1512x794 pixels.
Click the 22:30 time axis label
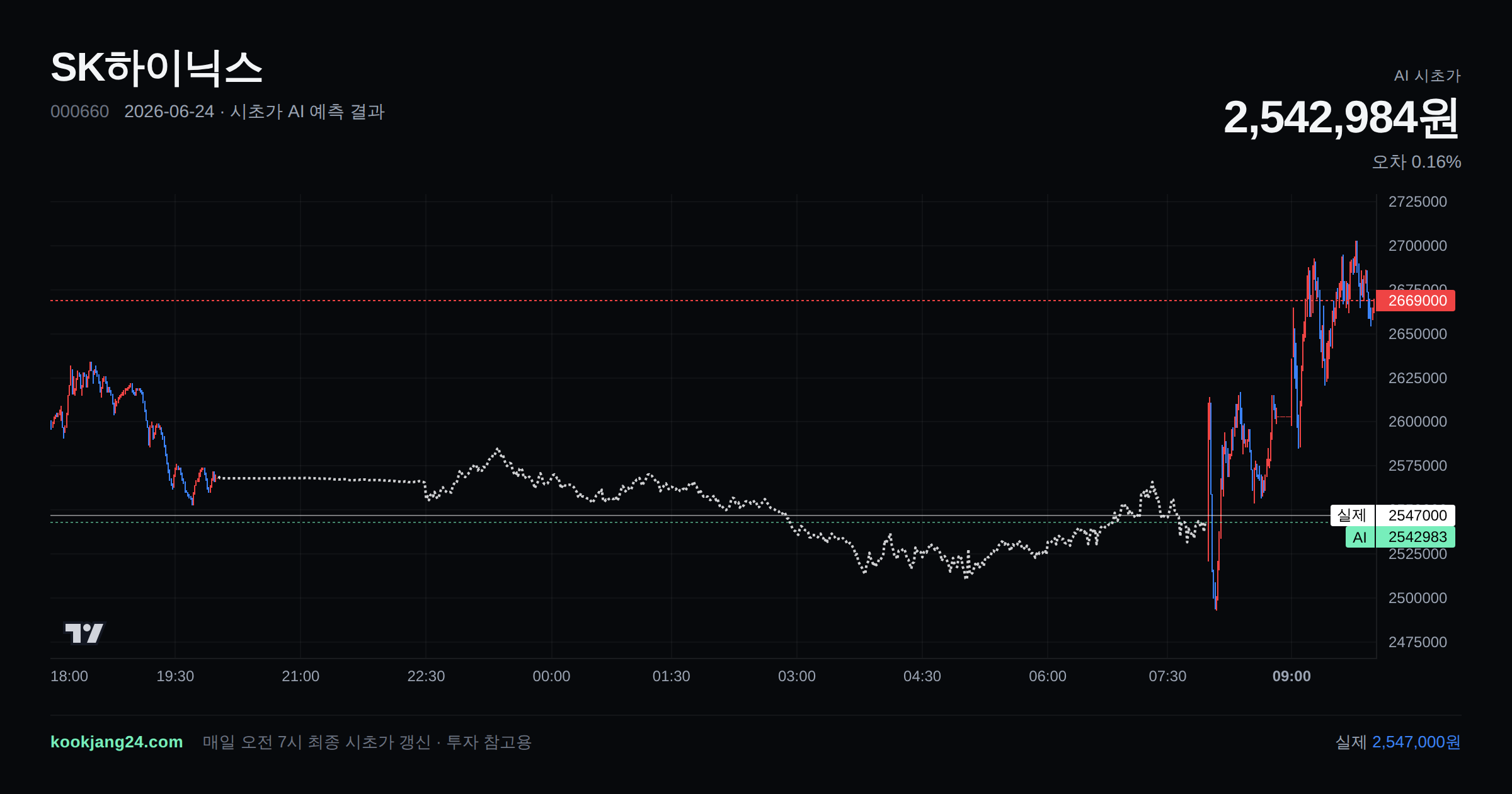click(426, 676)
